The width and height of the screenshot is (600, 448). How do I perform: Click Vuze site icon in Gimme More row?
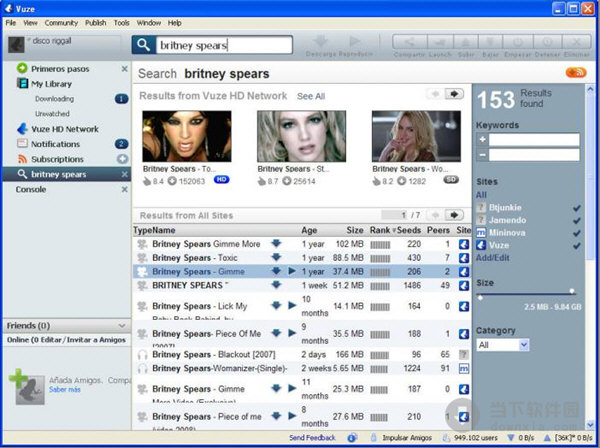(464, 244)
